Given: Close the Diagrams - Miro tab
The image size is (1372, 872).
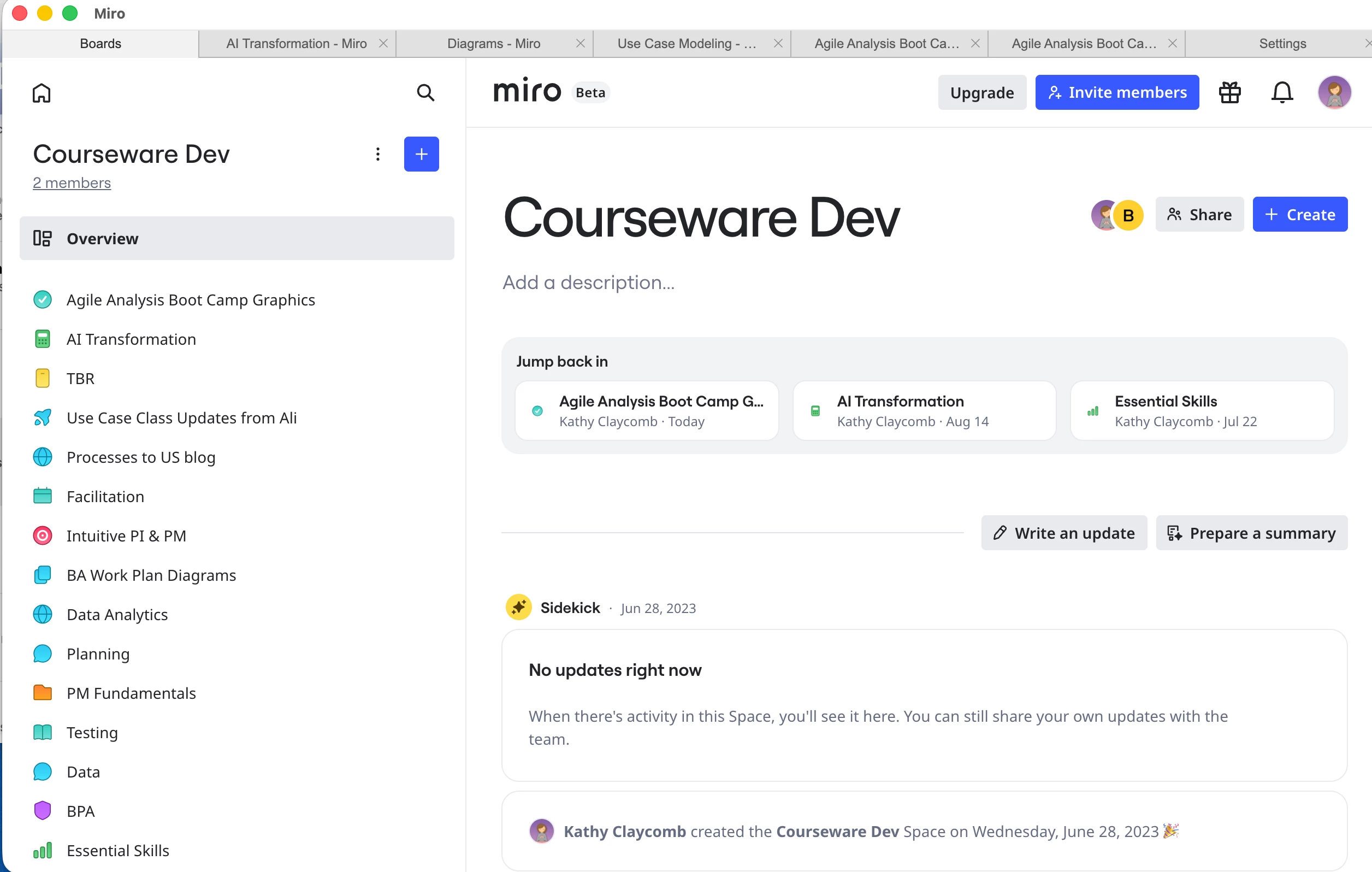Looking at the screenshot, I should click(x=581, y=44).
